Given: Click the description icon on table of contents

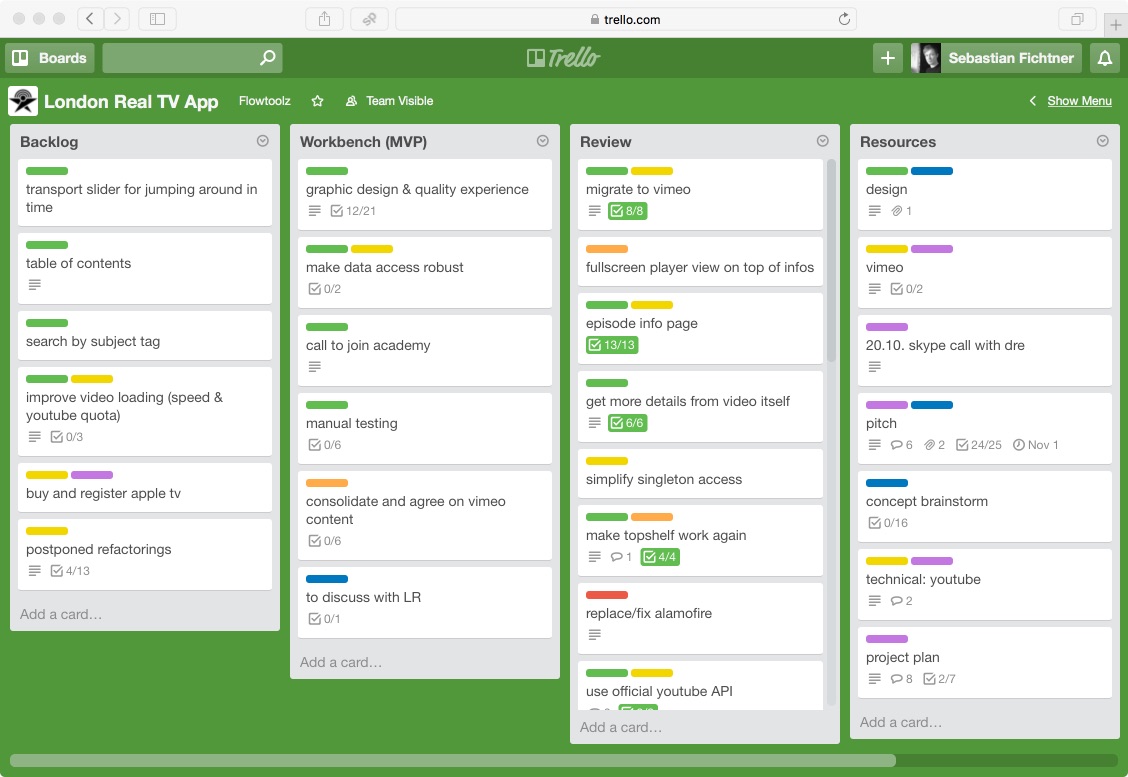Looking at the screenshot, I should 35,285.
